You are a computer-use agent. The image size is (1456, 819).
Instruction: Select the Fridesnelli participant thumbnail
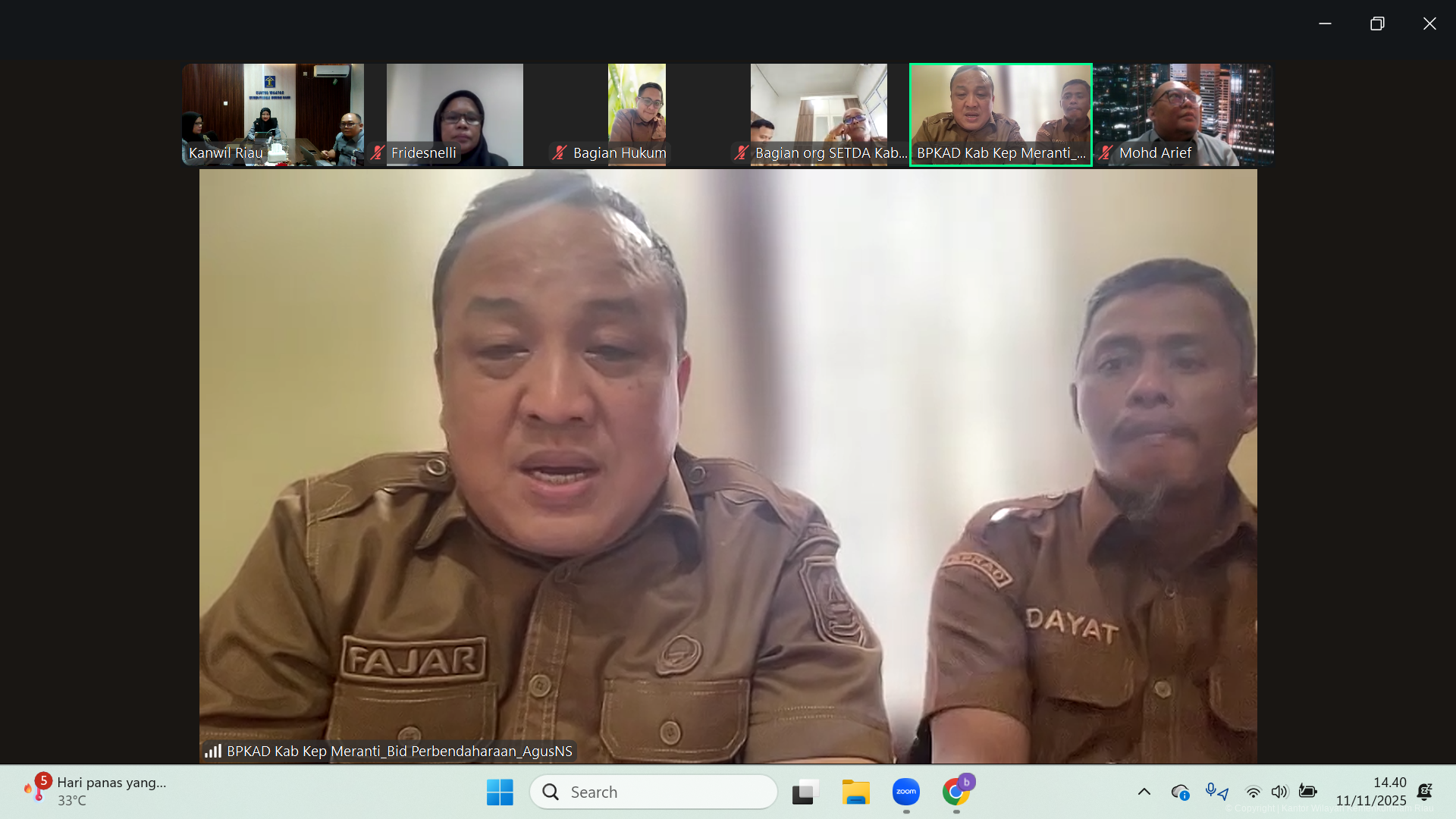(x=455, y=115)
